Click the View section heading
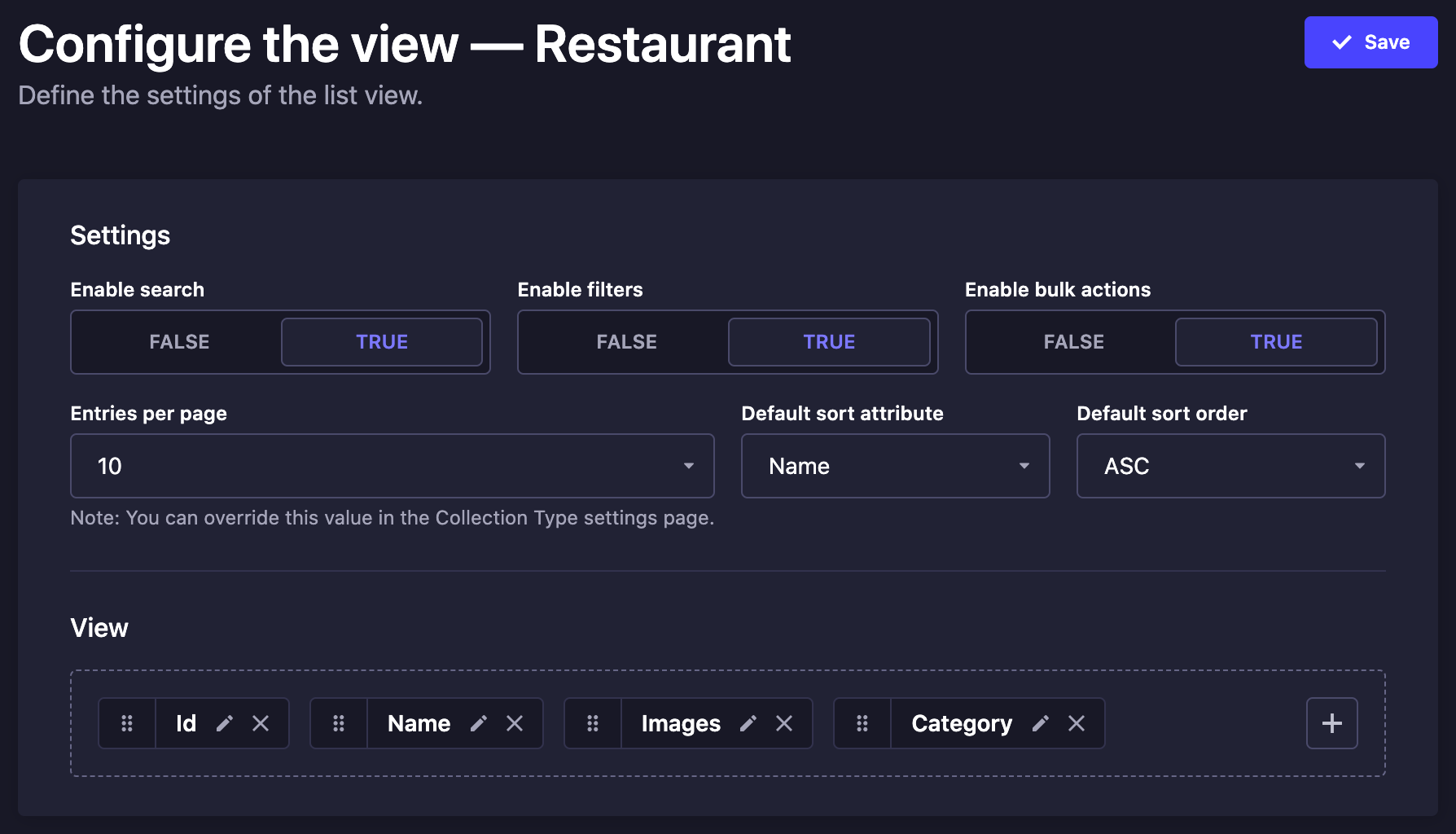 pyautogui.click(x=99, y=627)
